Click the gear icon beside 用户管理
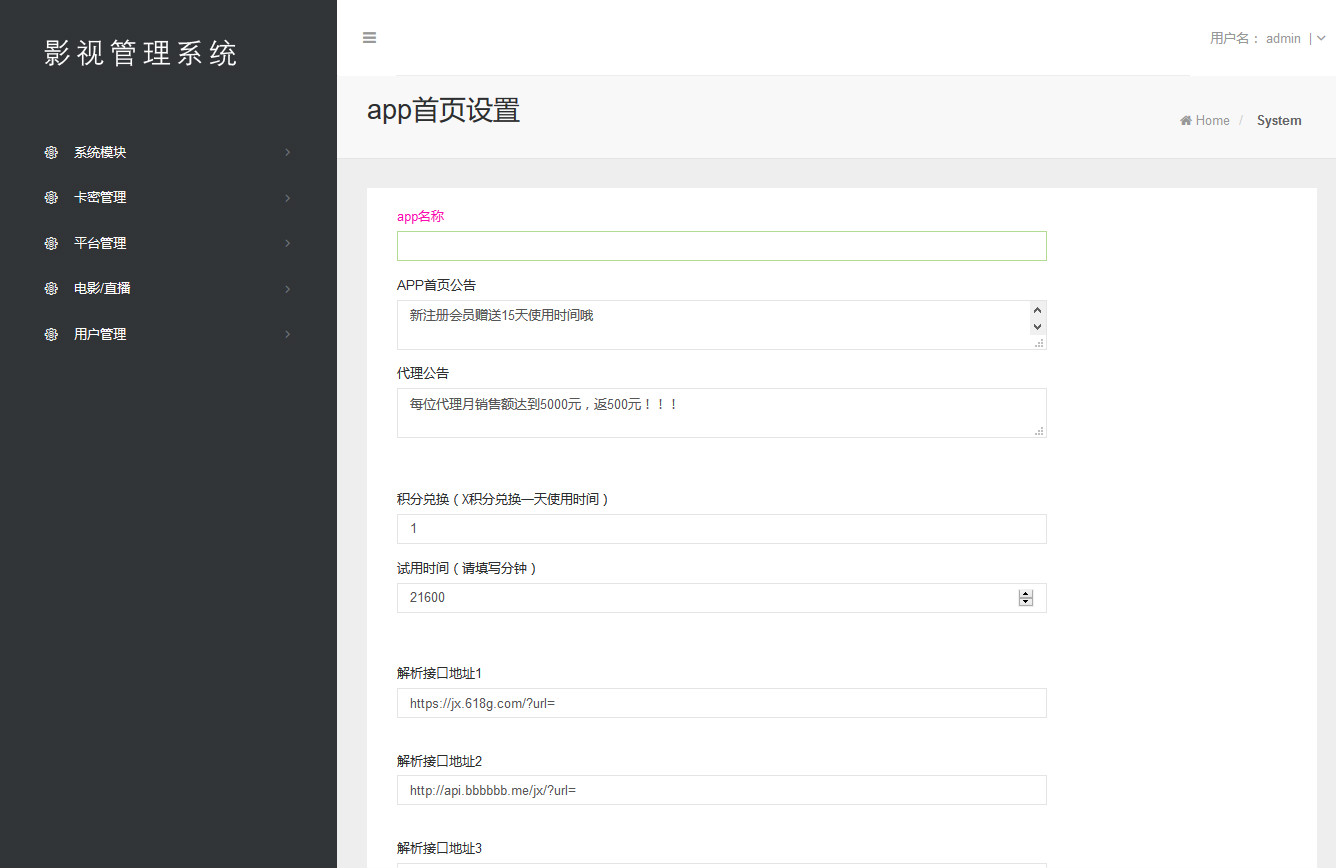Image resolution: width=1336 pixels, height=868 pixels. [51, 334]
